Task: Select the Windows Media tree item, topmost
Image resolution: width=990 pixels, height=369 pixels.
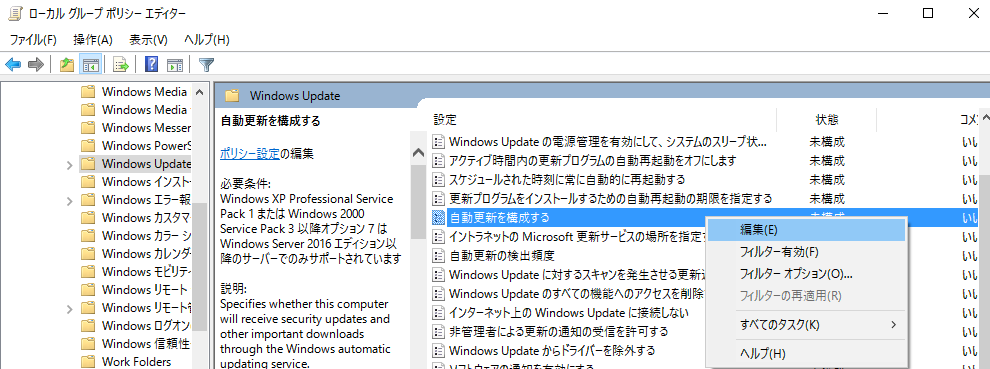Action: (144, 92)
